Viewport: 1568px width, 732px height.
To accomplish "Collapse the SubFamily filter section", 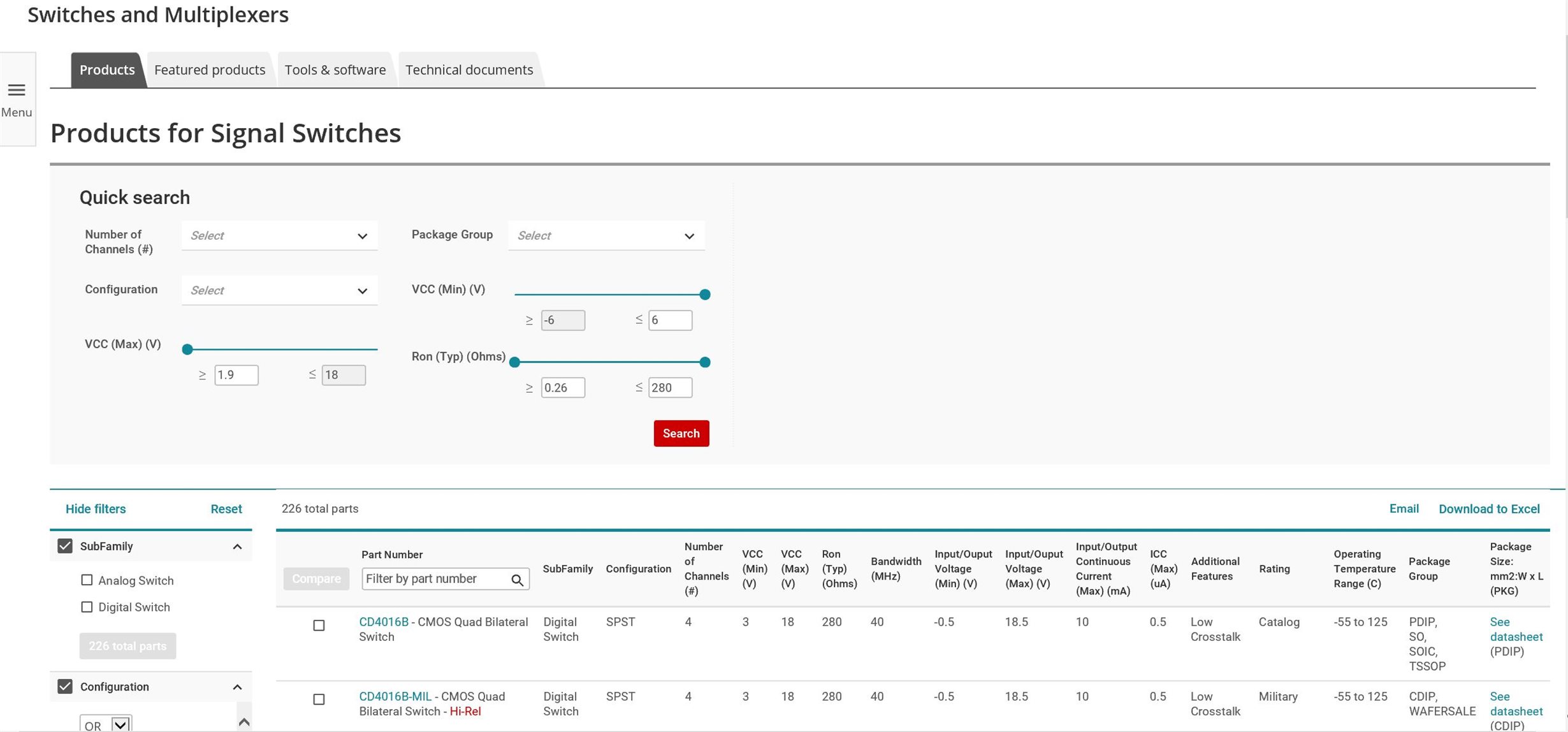I will point(237,546).
